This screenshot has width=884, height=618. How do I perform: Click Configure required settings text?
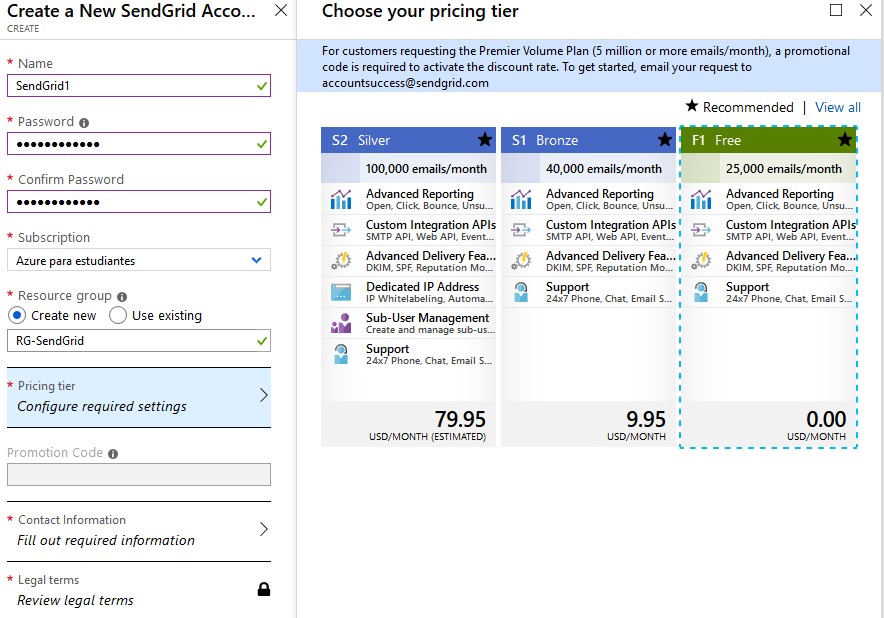[101, 407]
